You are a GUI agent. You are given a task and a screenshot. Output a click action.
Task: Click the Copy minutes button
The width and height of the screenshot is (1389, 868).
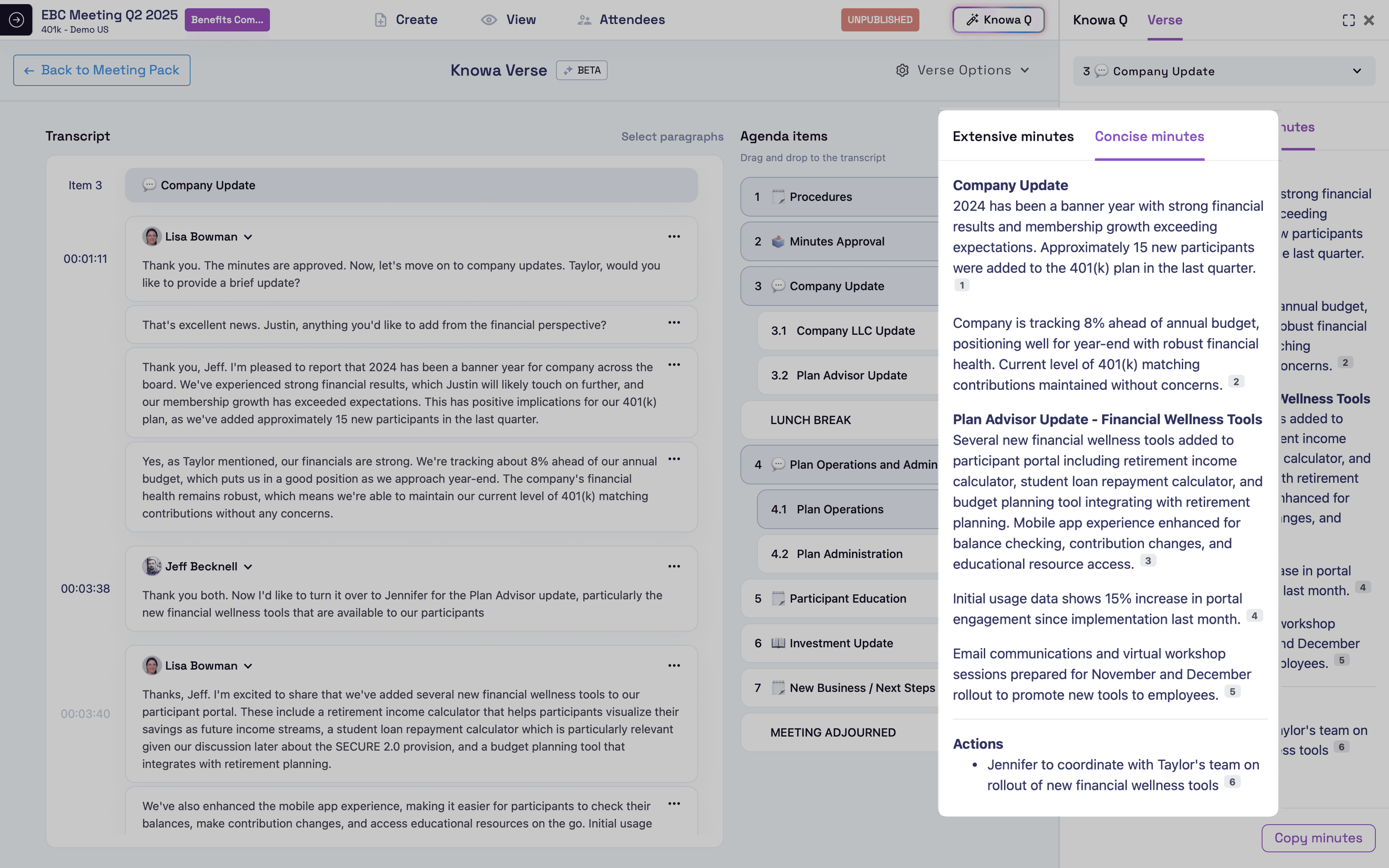pos(1318,837)
